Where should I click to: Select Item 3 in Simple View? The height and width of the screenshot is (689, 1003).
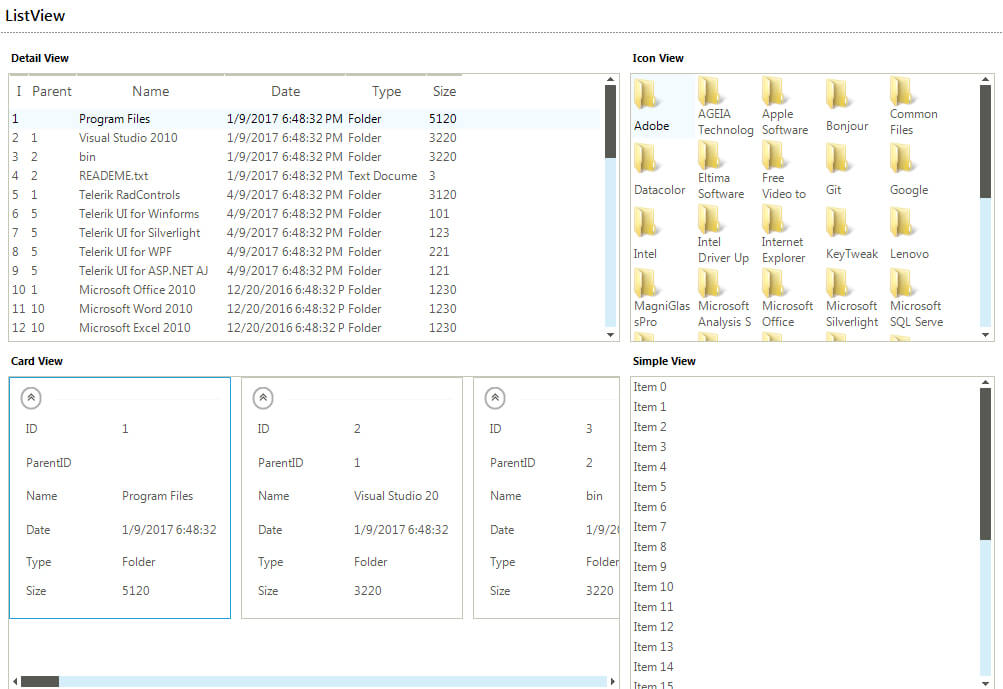(x=805, y=447)
